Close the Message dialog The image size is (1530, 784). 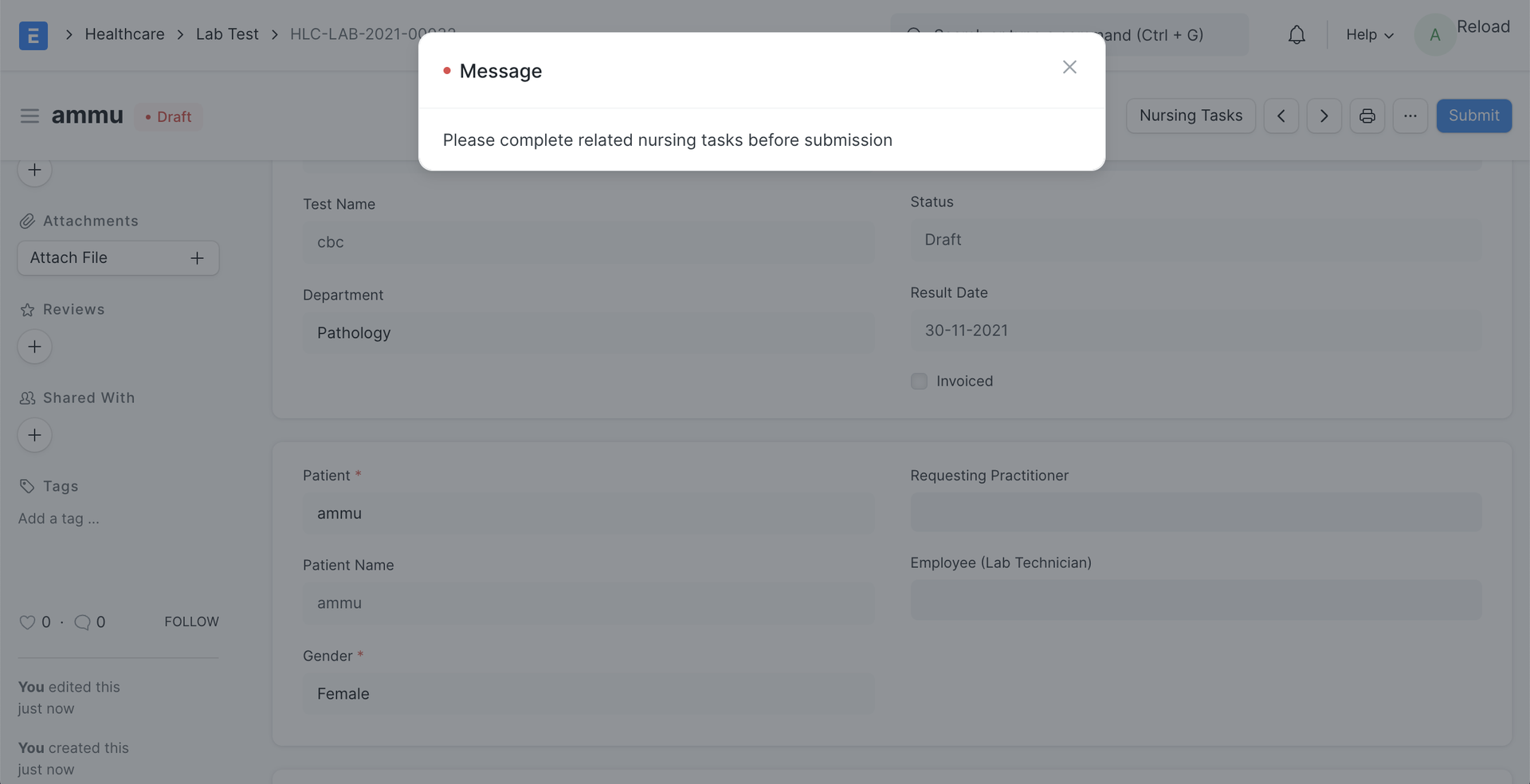(1069, 68)
